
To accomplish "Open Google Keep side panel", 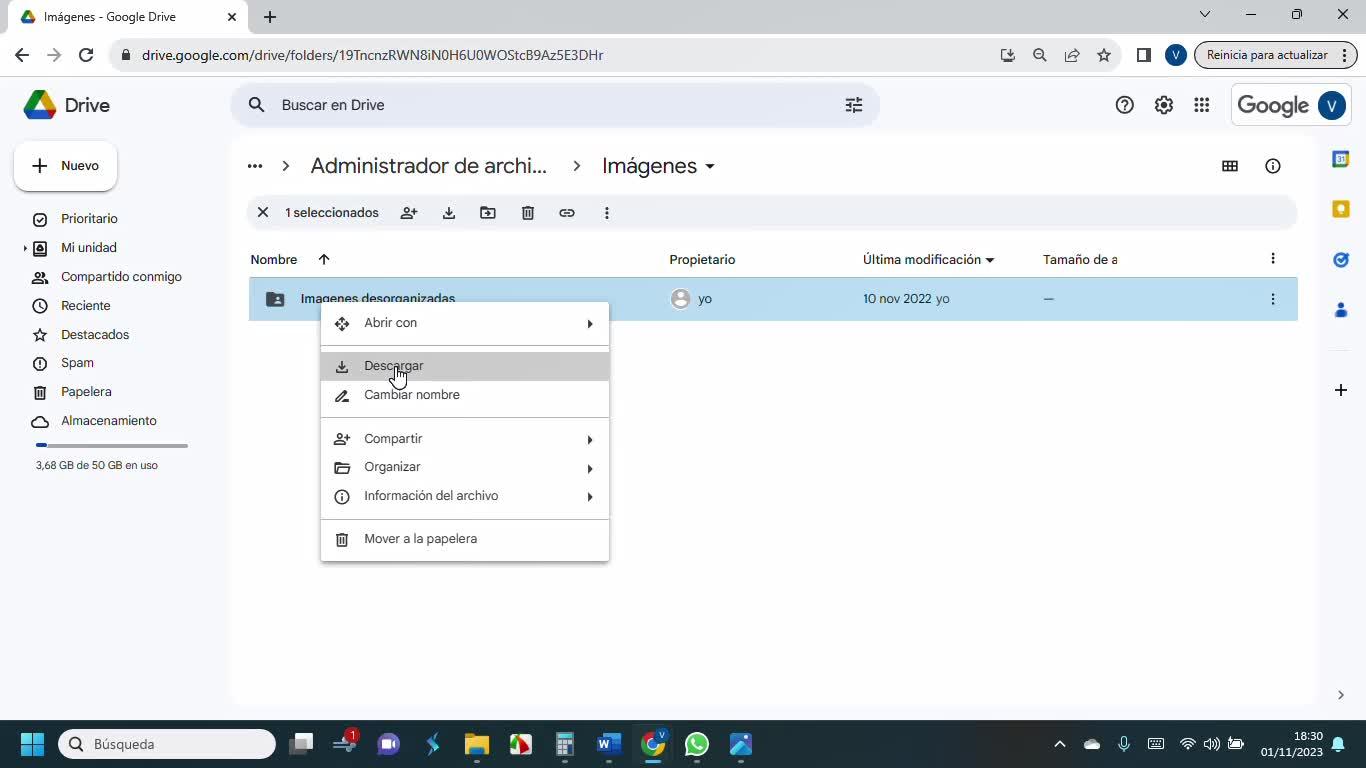I will pos(1341,209).
